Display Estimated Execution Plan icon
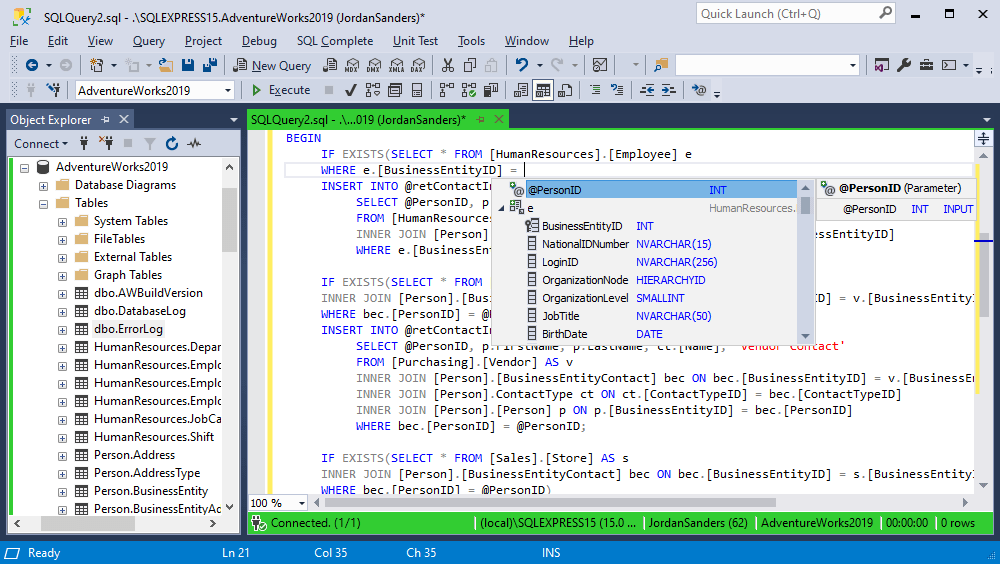Screen dimensions: 1000x564 pos(372,90)
